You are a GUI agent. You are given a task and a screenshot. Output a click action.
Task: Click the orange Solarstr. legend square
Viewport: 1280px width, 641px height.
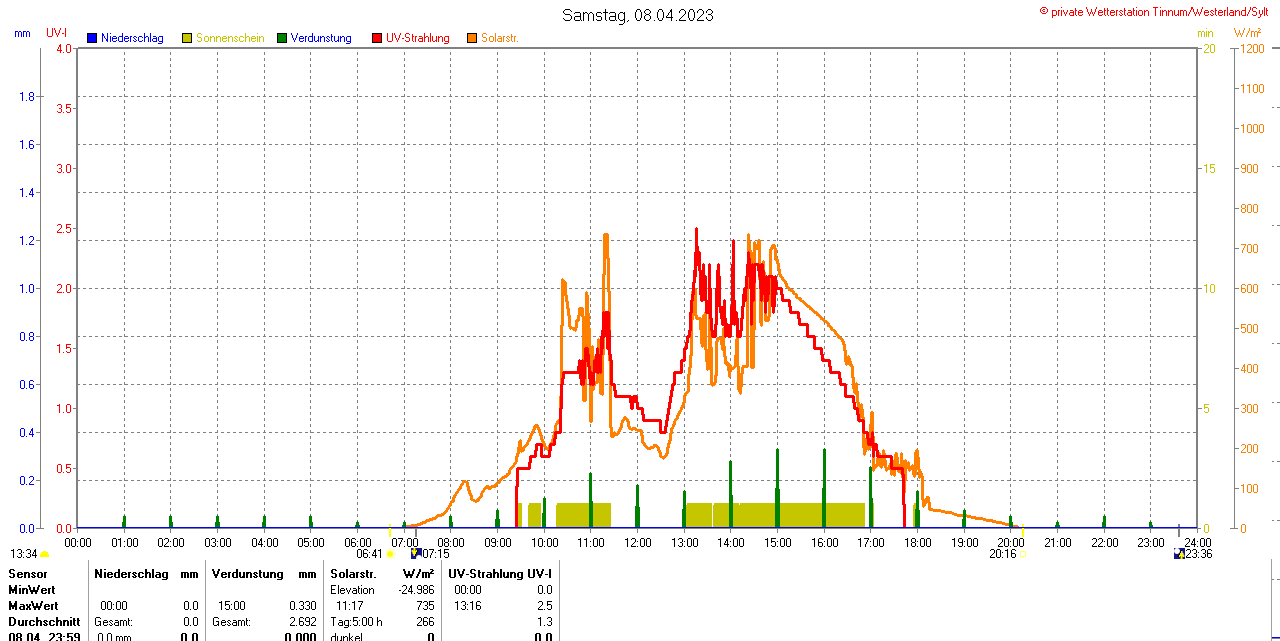[x=472, y=38]
